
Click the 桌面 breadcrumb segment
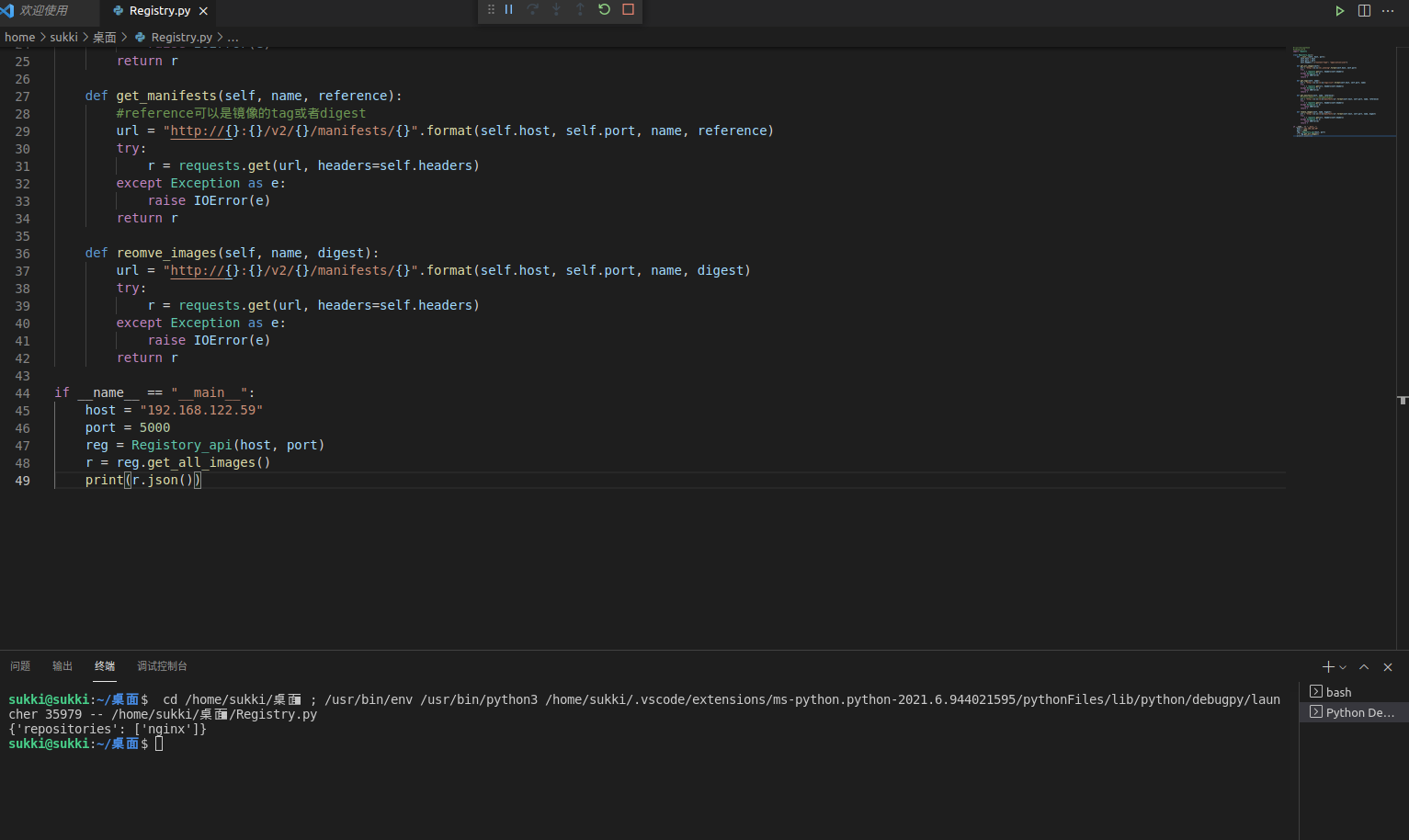pos(105,38)
